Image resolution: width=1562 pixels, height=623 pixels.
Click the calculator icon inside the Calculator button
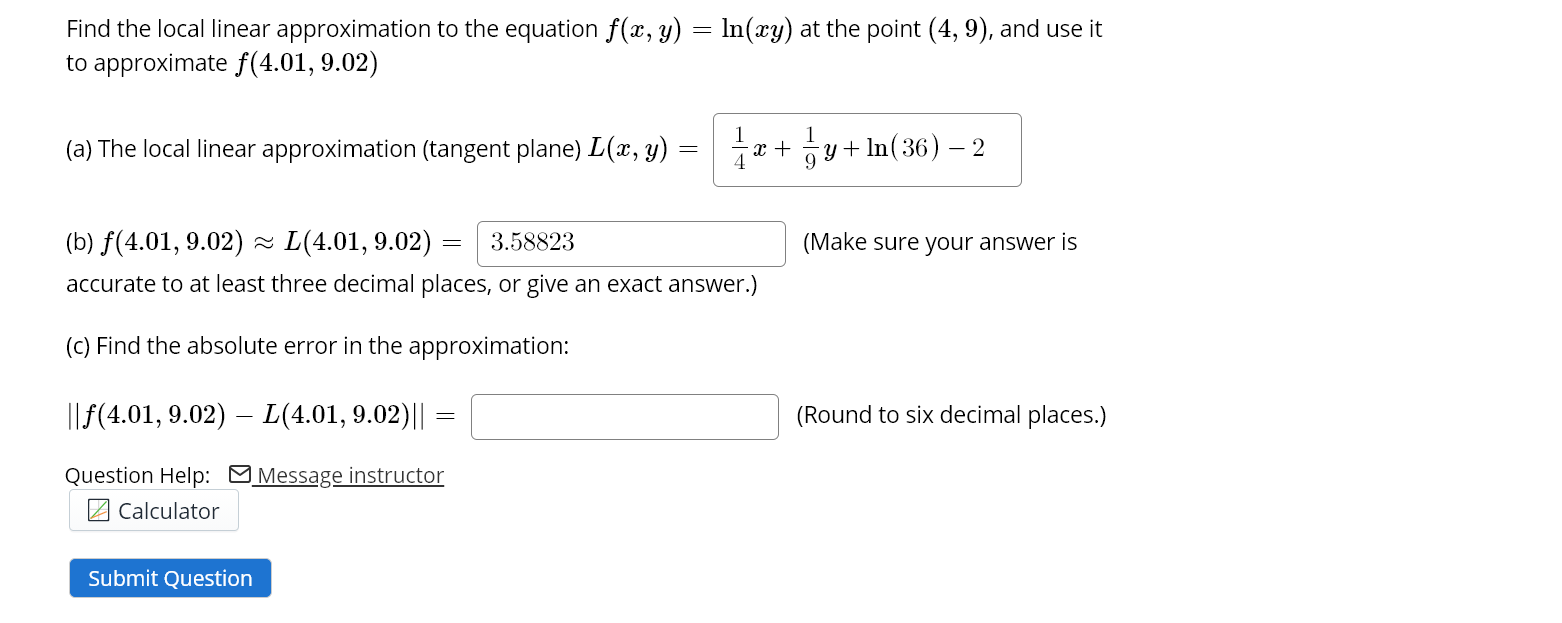click(x=97, y=510)
